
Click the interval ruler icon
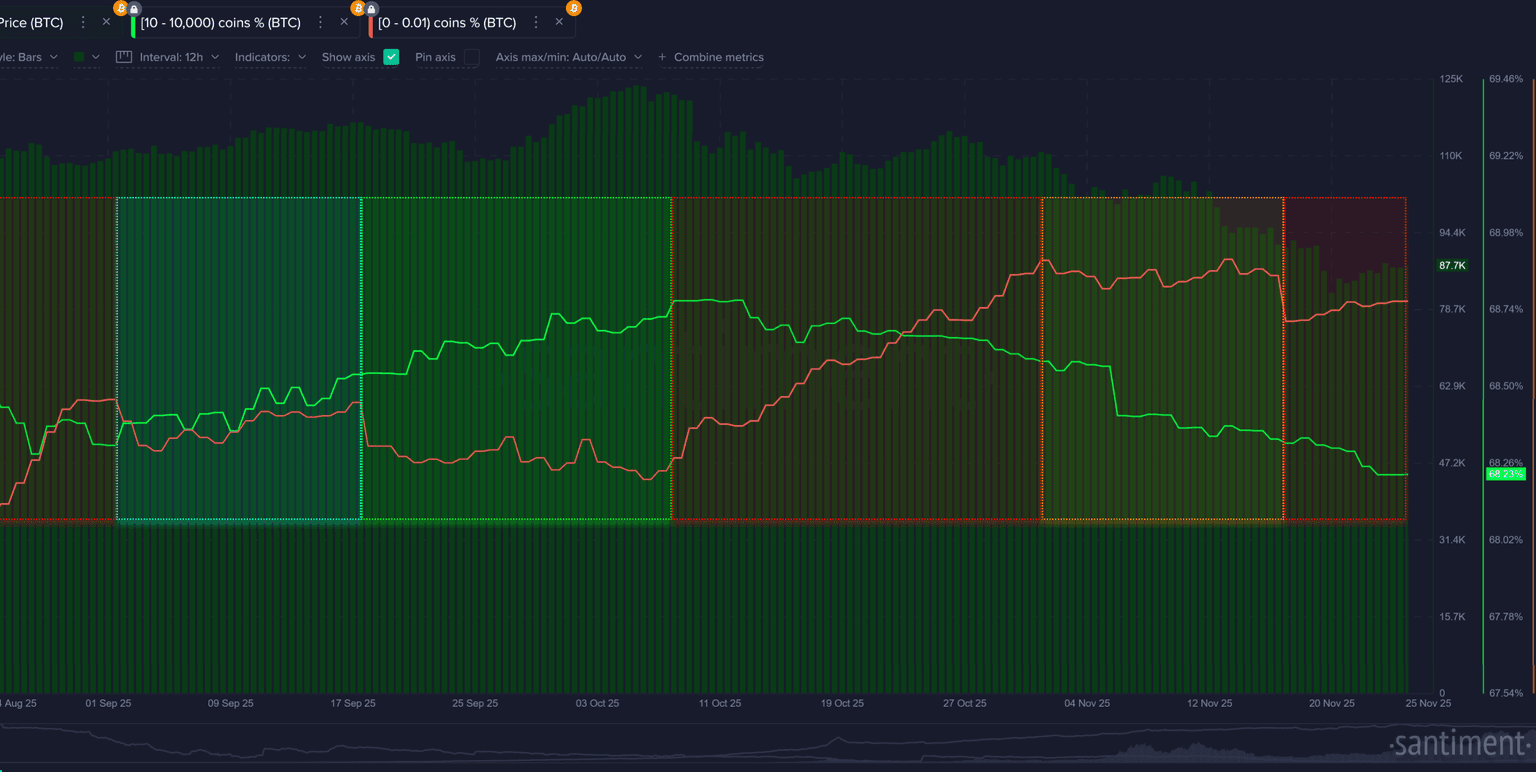[x=124, y=57]
